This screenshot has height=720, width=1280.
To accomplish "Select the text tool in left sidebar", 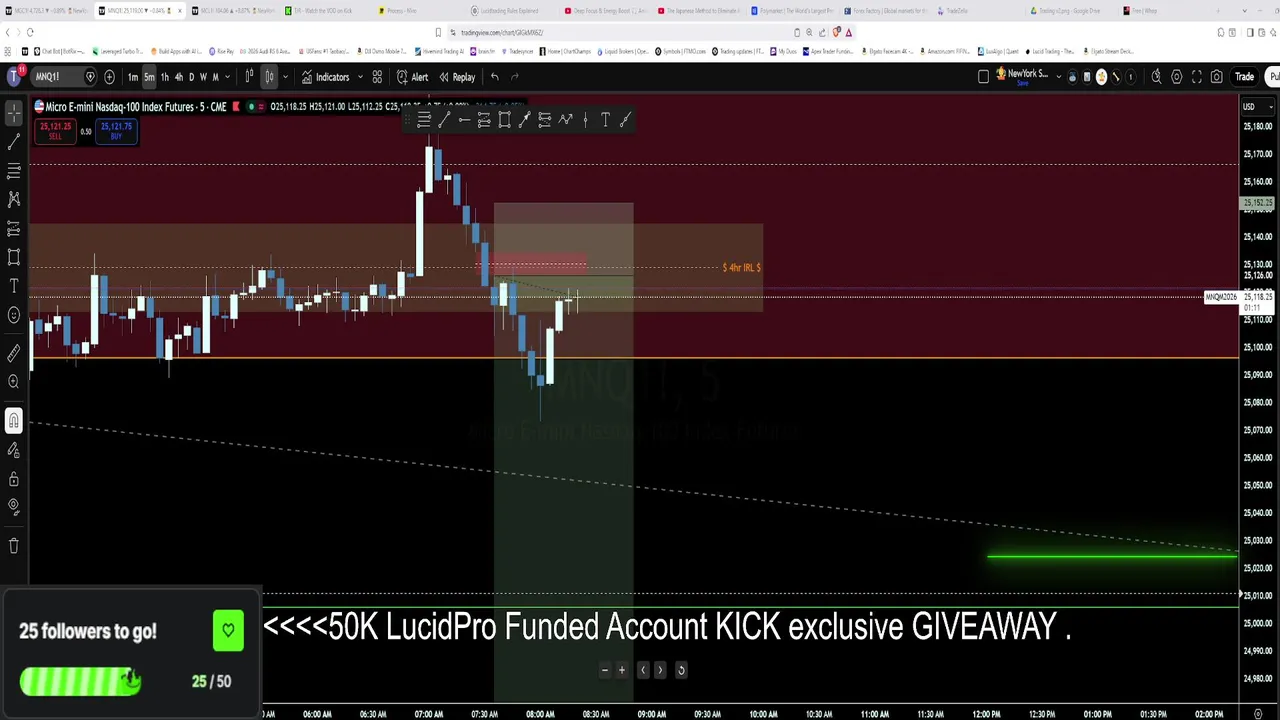I will (14, 286).
